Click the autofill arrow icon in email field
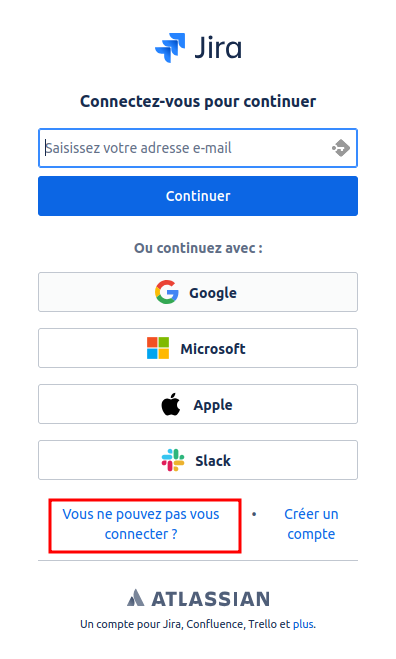Viewport: 396px width, 659px height. click(341, 148)
